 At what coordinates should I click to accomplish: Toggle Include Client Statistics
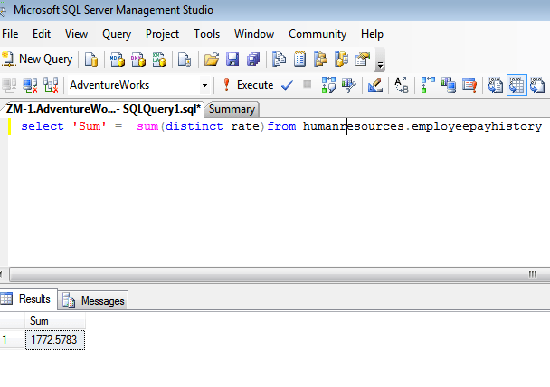pyautogui.click(x=448, y=85)
